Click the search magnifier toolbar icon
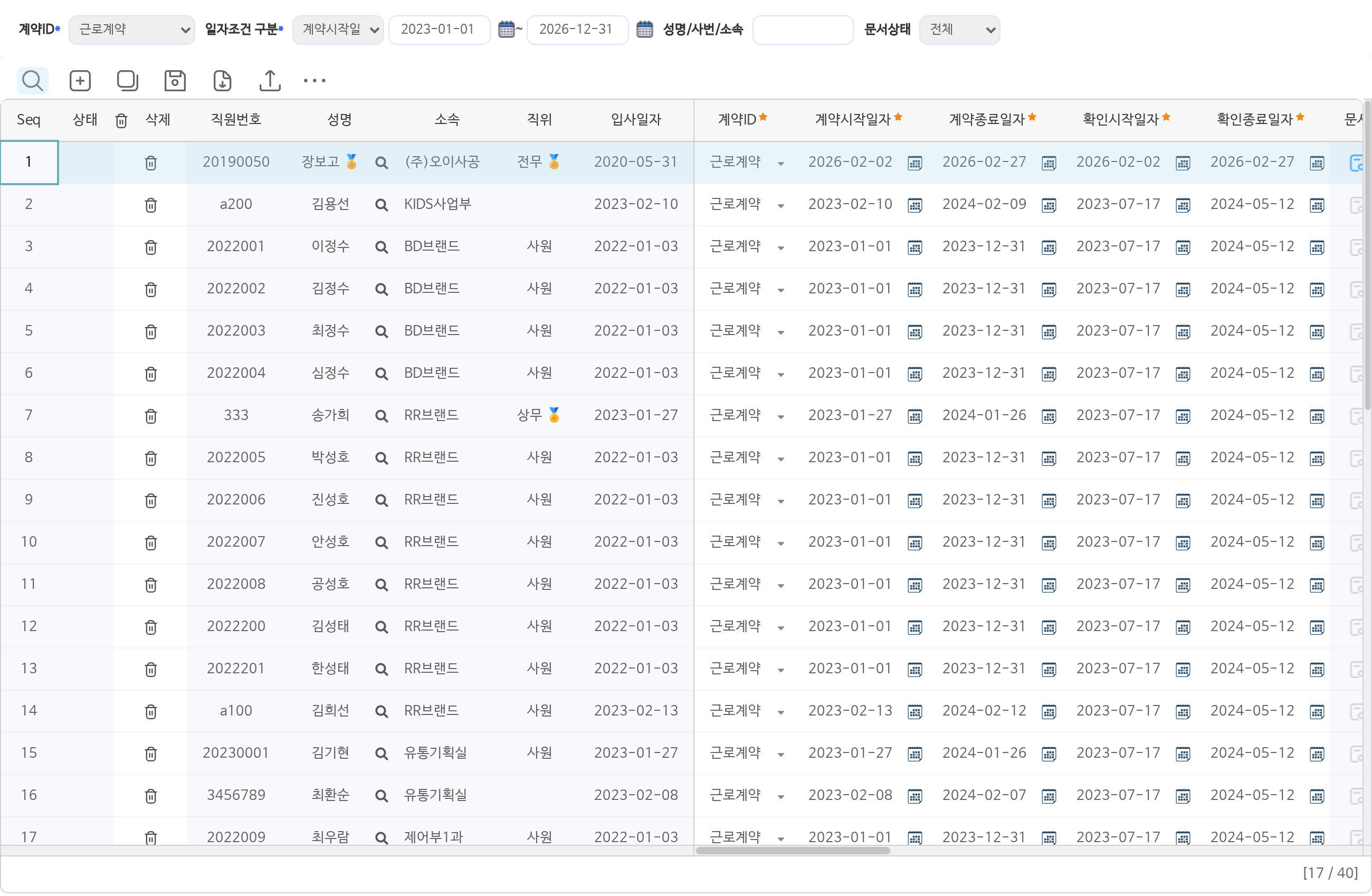 pyautogui.click(x=32, y=81)
